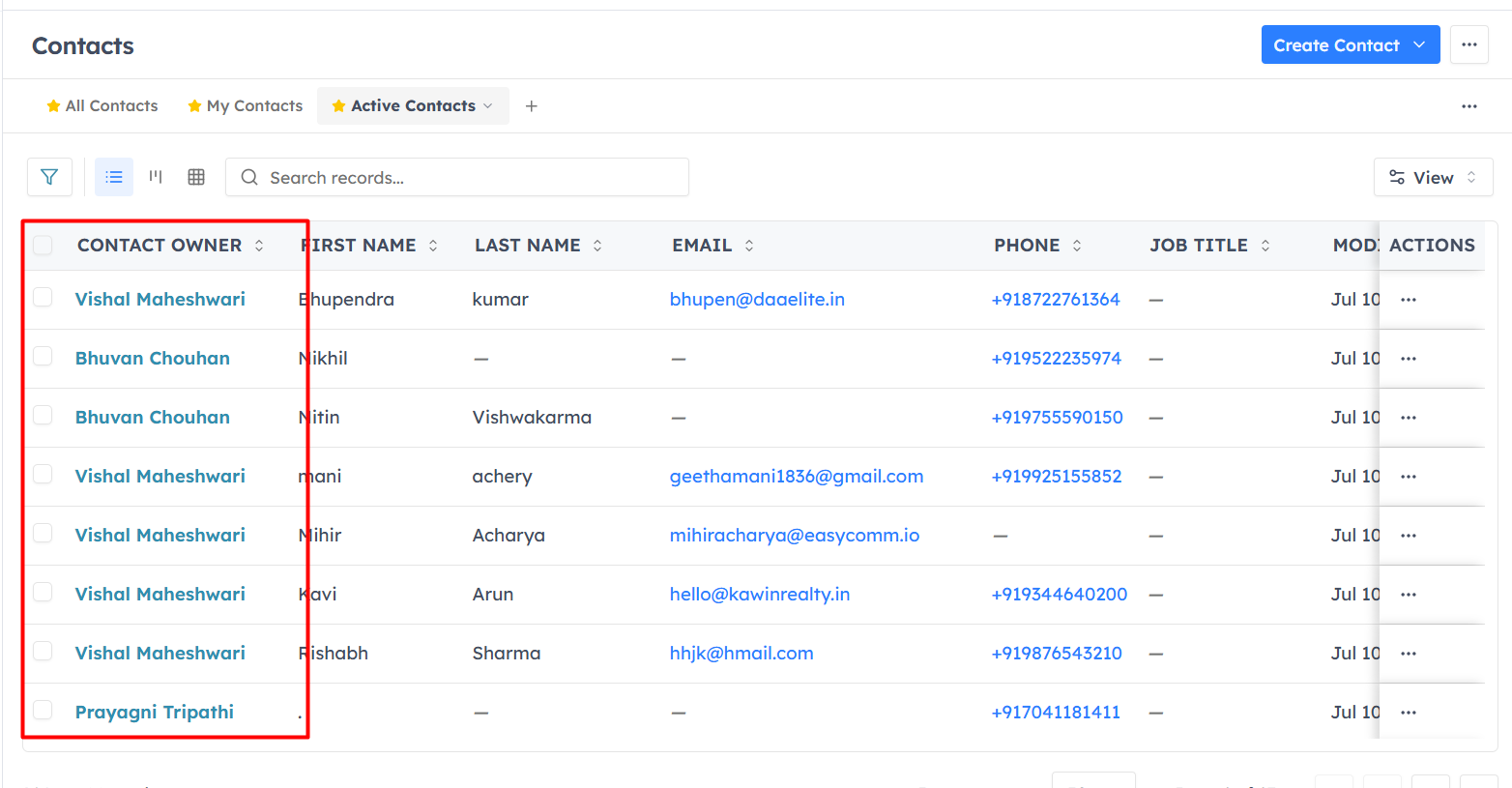Screen dimensions: 1512x788
Task: Tick the select-all checkbox in header
Action: coord(43,245)
